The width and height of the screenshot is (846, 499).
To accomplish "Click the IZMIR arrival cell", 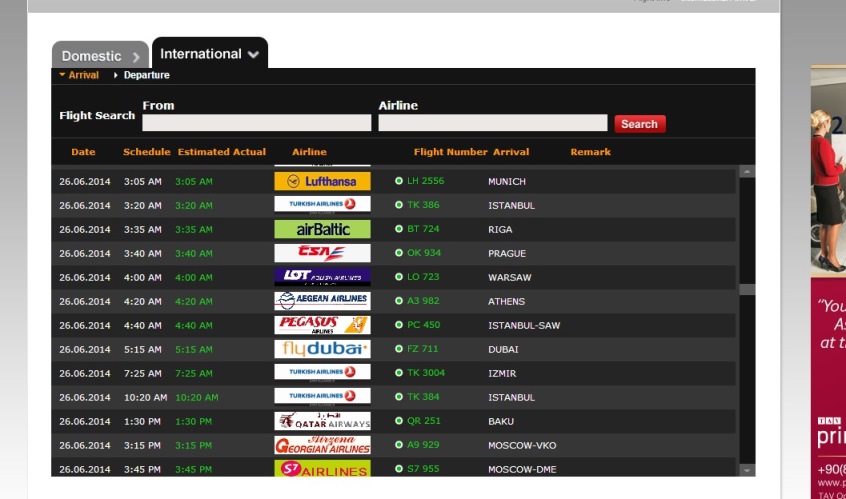I will 502,373.
